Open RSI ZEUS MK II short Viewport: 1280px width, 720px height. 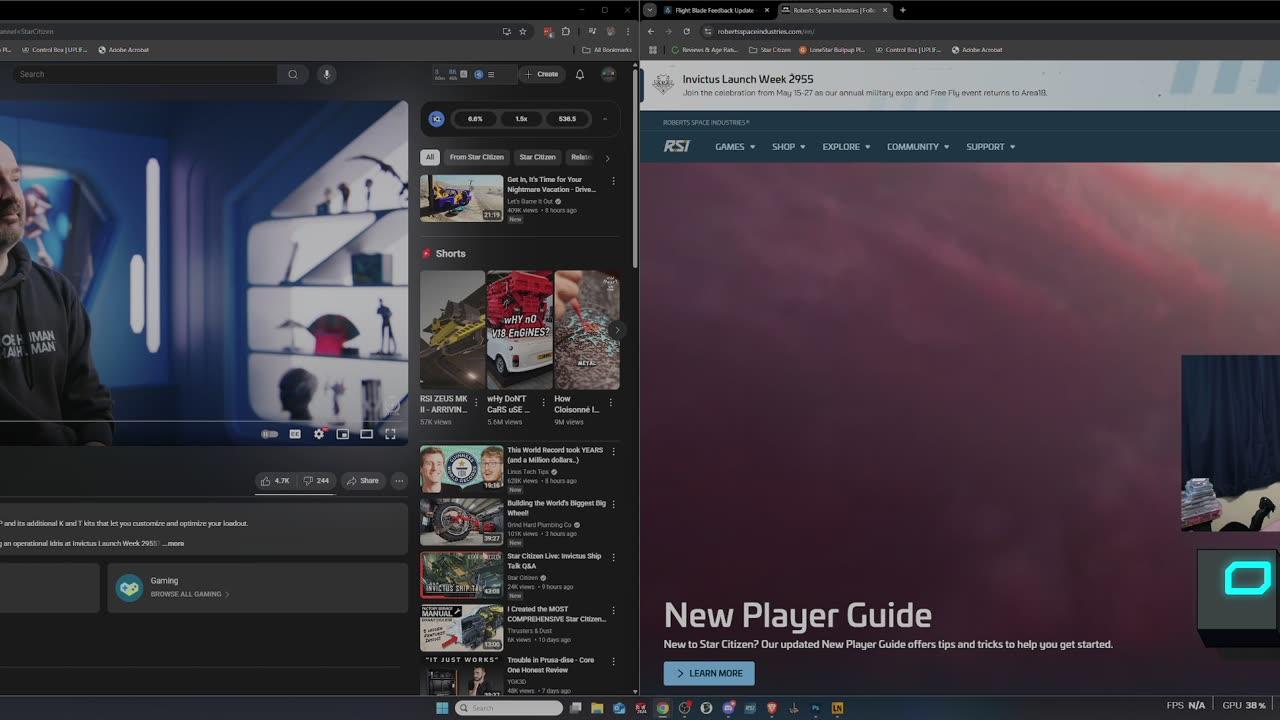(x=452, y=329)
